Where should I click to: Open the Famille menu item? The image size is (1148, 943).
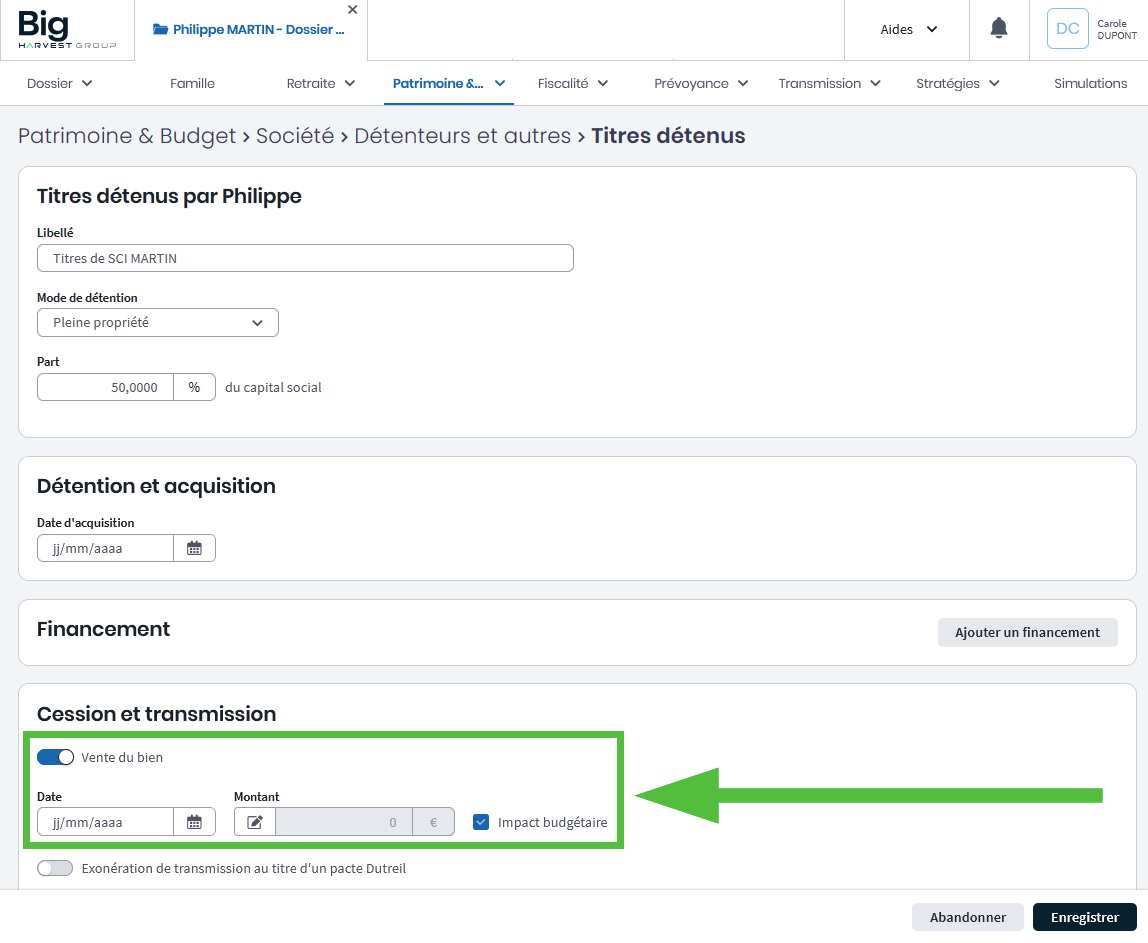click(192, 84)
